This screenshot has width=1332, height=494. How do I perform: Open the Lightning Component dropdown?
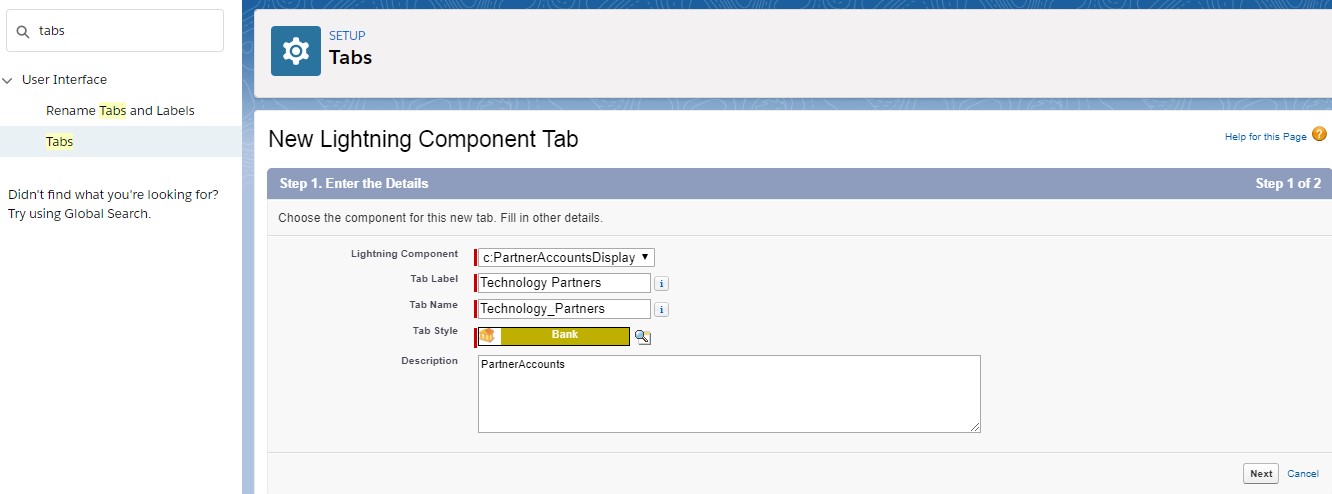[566, 257]
